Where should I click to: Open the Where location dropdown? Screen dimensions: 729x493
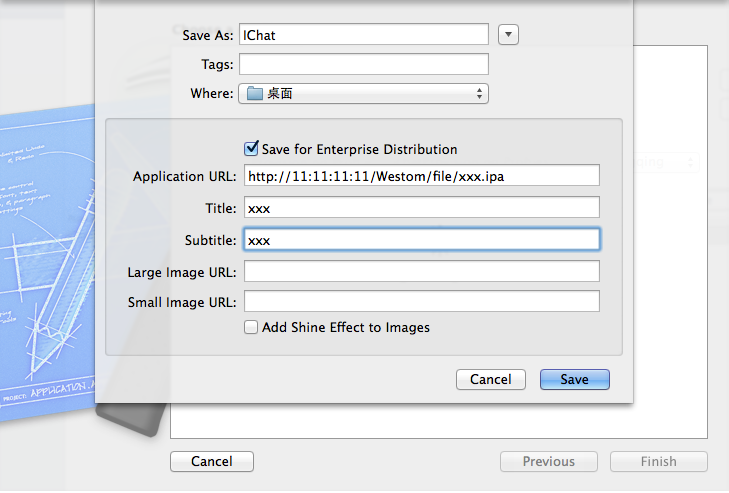[363, 94]
